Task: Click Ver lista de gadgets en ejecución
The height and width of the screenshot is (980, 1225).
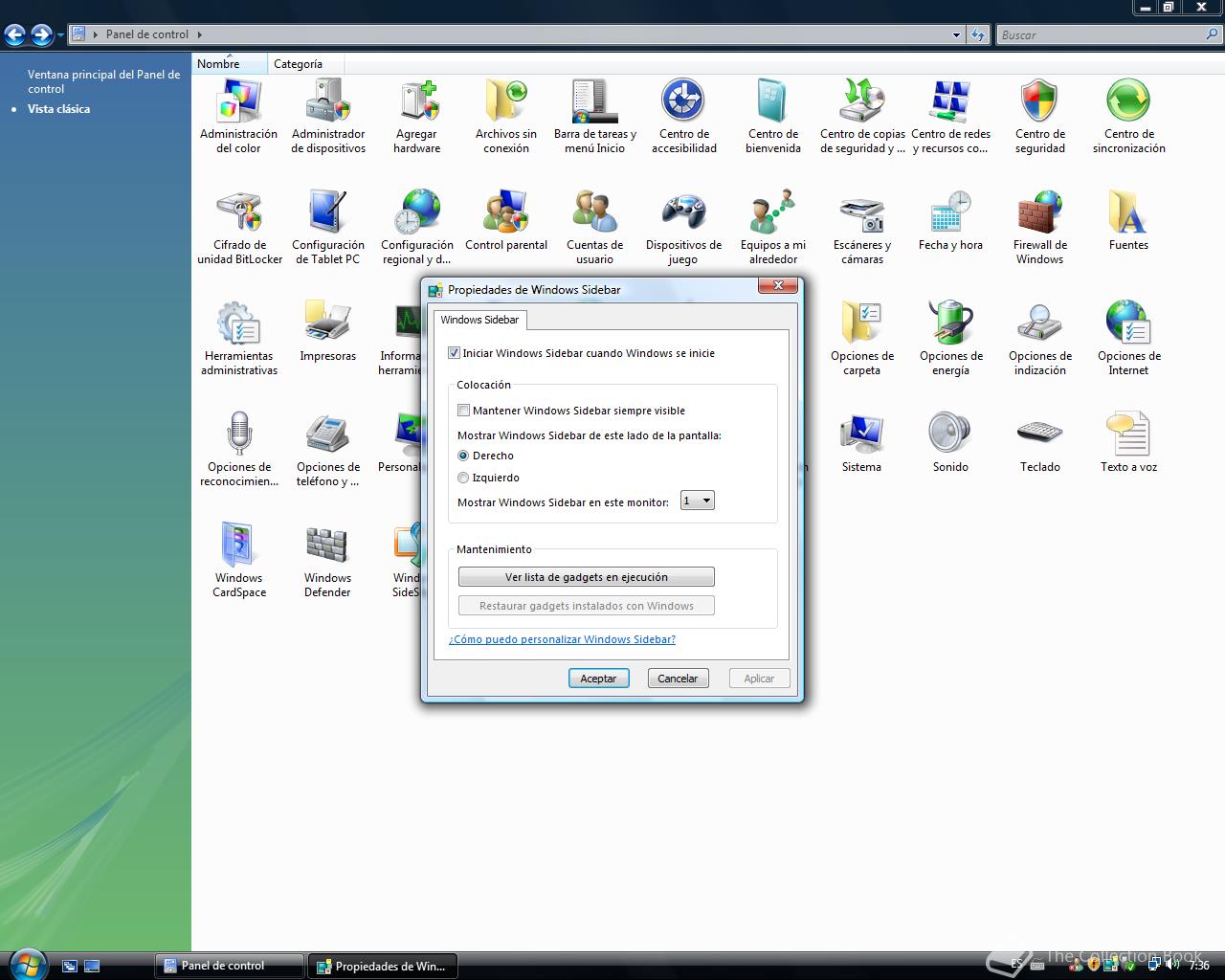Action: click(x=587, y=577)
